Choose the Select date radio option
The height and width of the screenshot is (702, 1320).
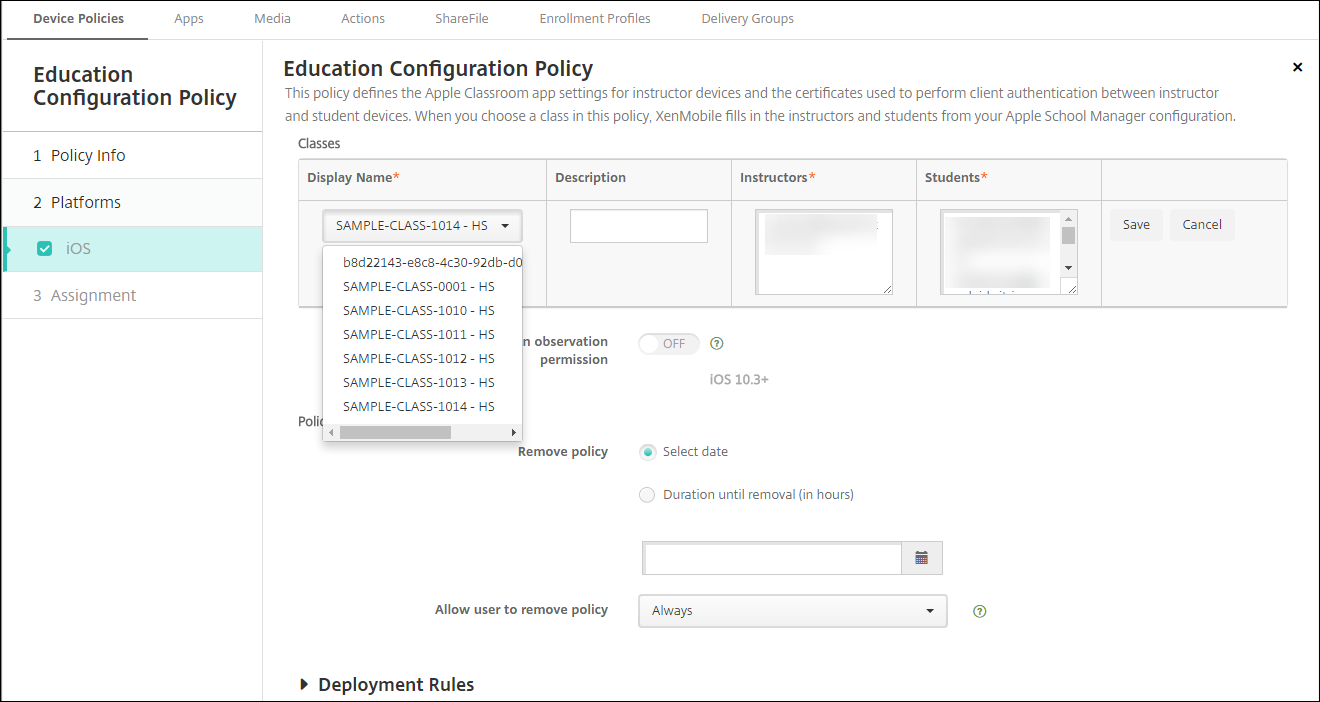coord(647,452)
